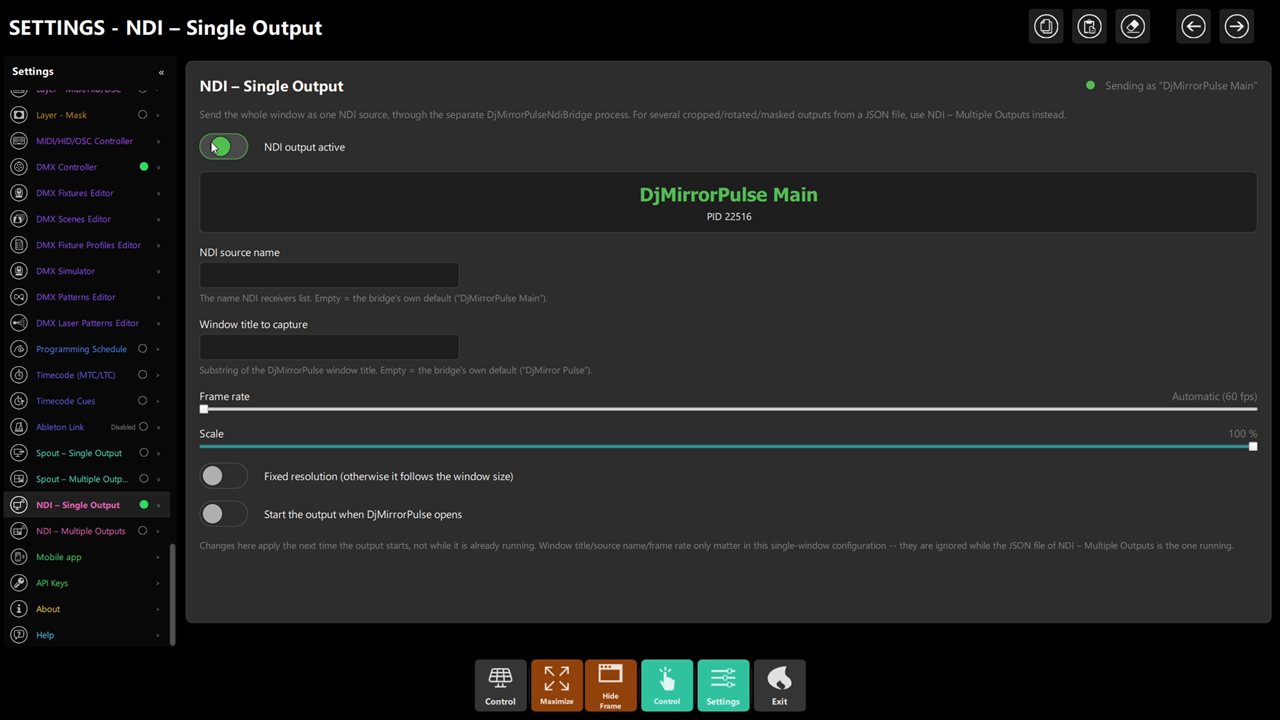Open the green Control touch button
1280x720 pixels.
point(667,685)
